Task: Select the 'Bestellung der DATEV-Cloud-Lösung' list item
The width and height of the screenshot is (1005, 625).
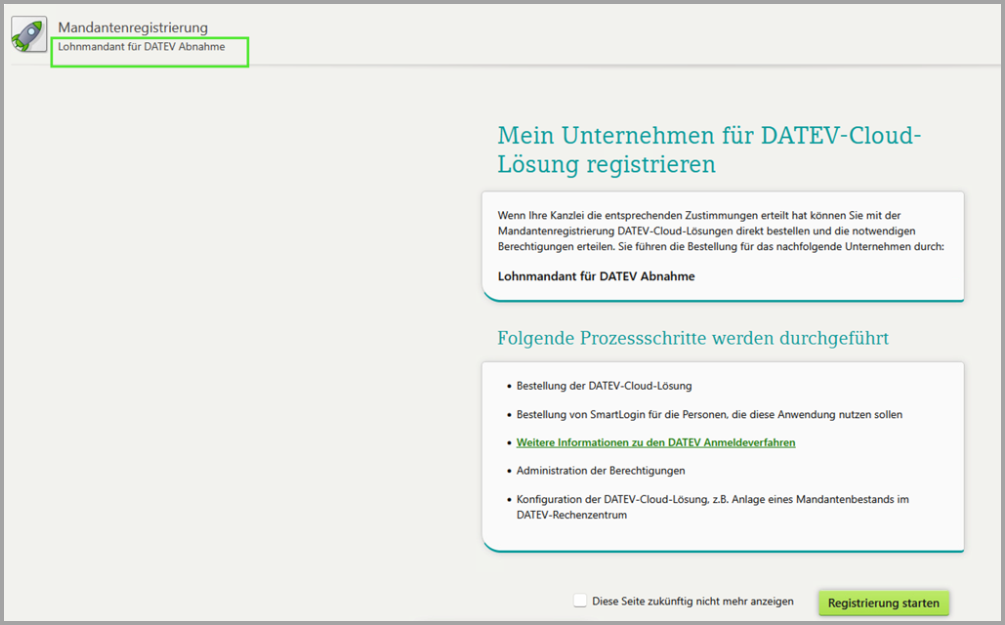Action: 604,386
